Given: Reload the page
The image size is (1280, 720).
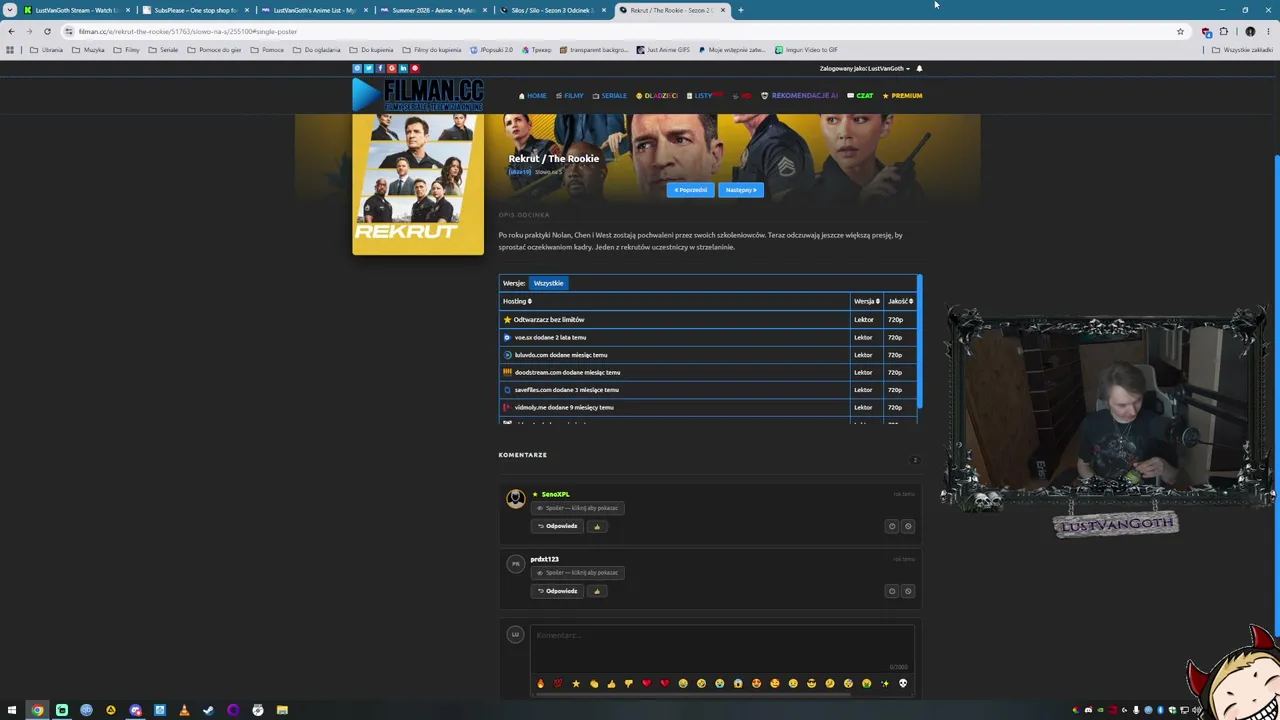Looking at the screenshot, I should (47, 31).
